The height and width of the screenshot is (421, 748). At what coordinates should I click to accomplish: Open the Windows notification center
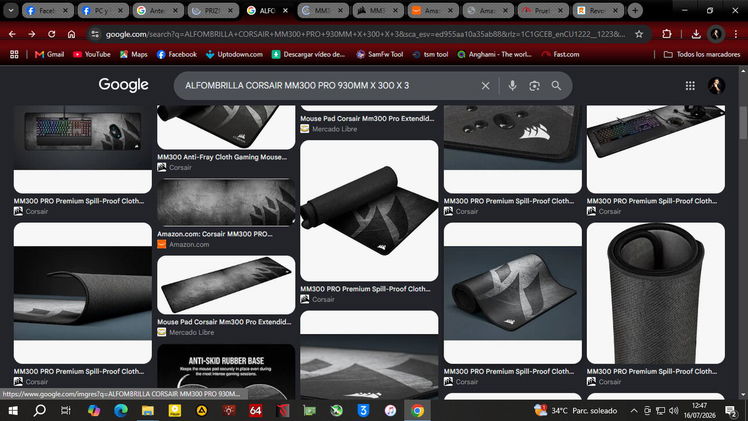(x=730, y=411)
